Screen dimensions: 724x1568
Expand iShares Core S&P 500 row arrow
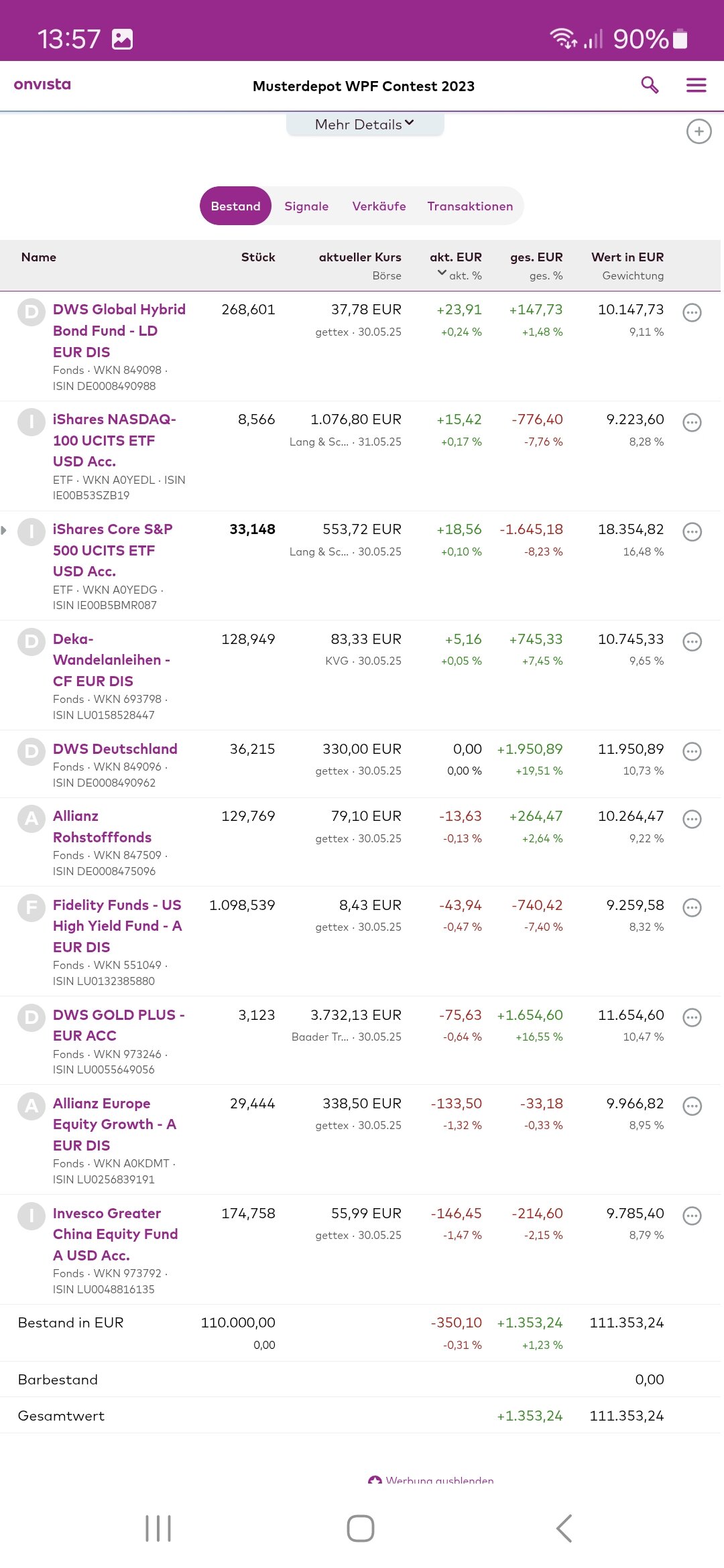click(4, 531)
